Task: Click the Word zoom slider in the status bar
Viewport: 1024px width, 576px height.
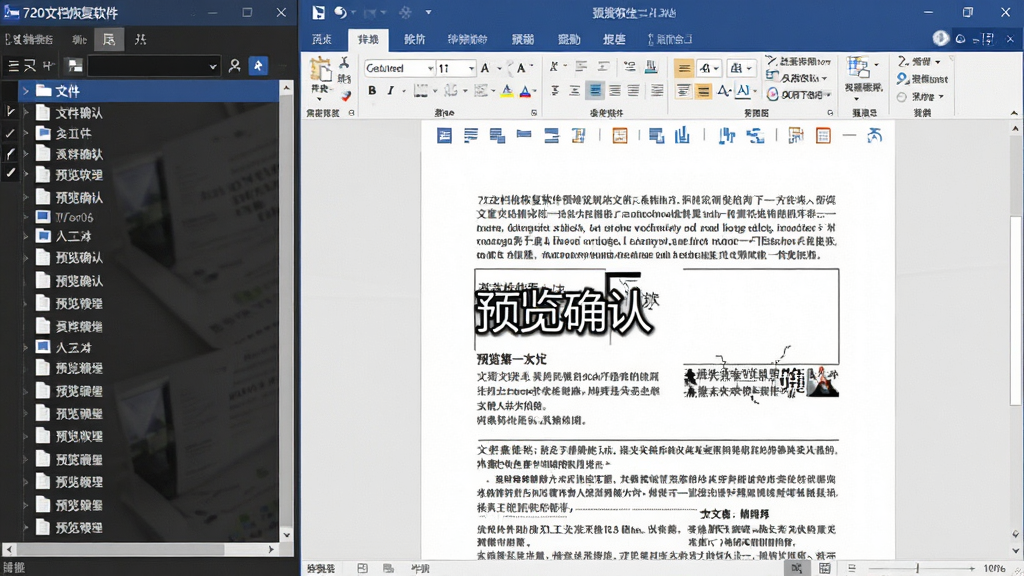Action: coord(919,569)
